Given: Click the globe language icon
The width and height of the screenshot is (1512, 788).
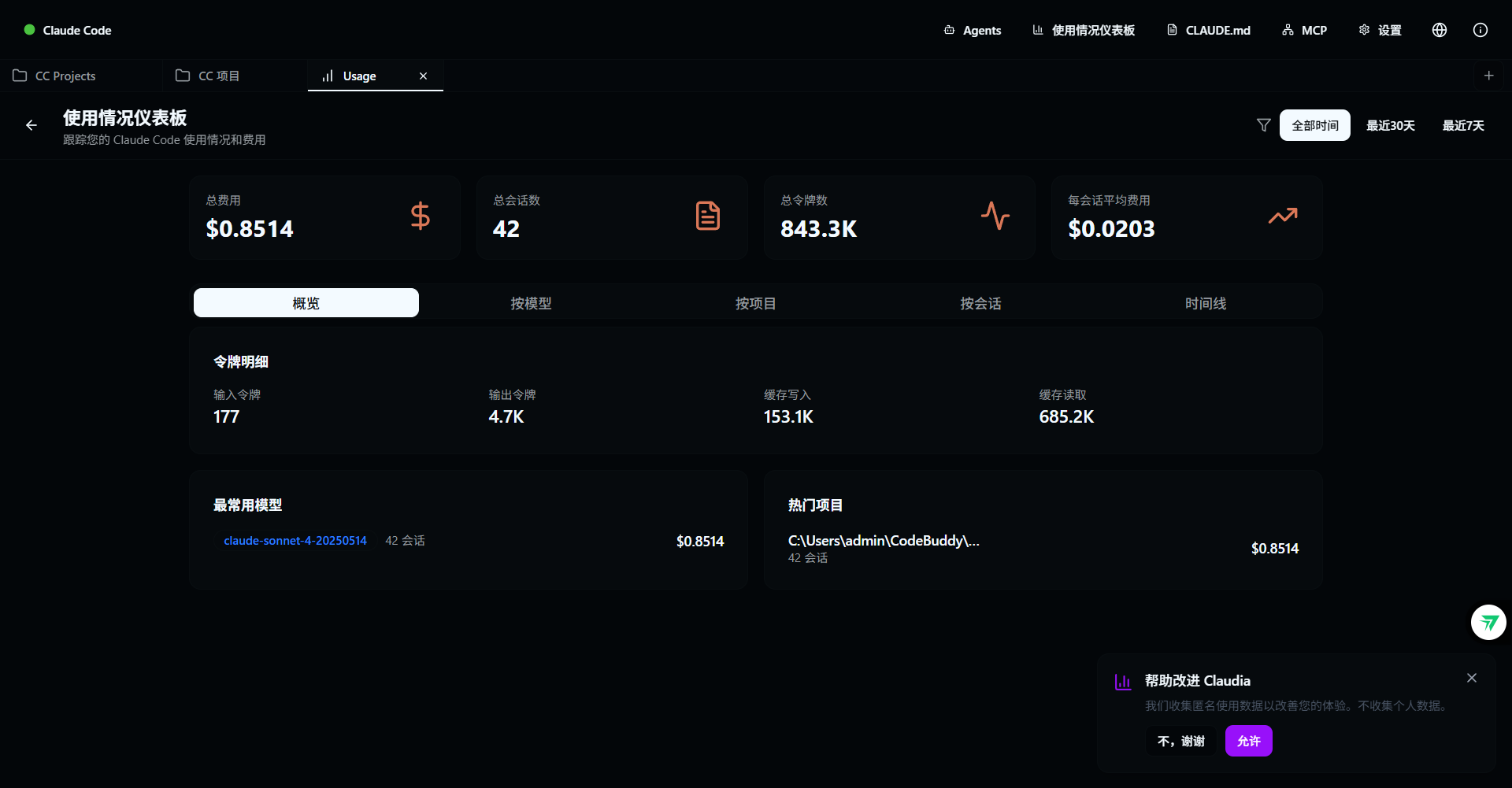Looking at the screenshot, I should (1440, 30).
